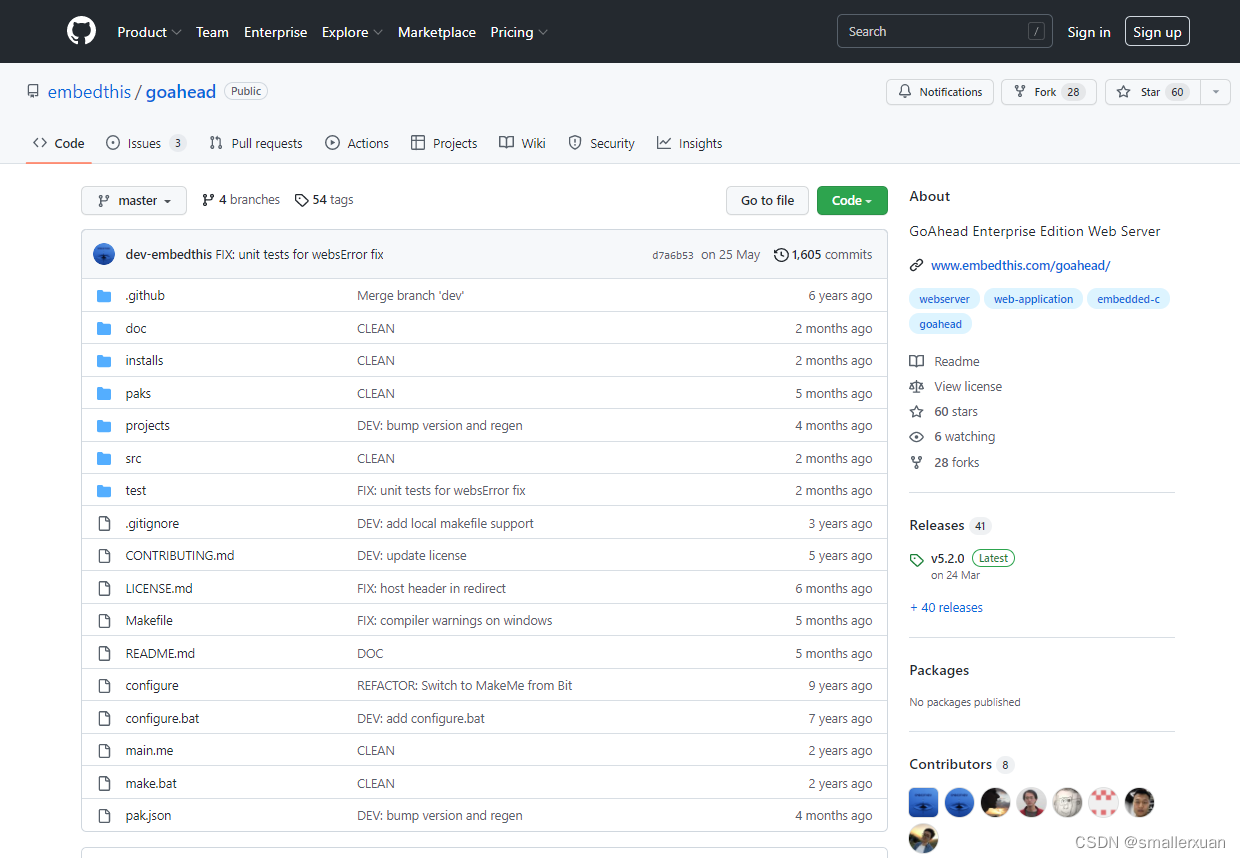Click the webserver topic tag
Viewport: 1240px width, 858px height.
click(945, 299)
